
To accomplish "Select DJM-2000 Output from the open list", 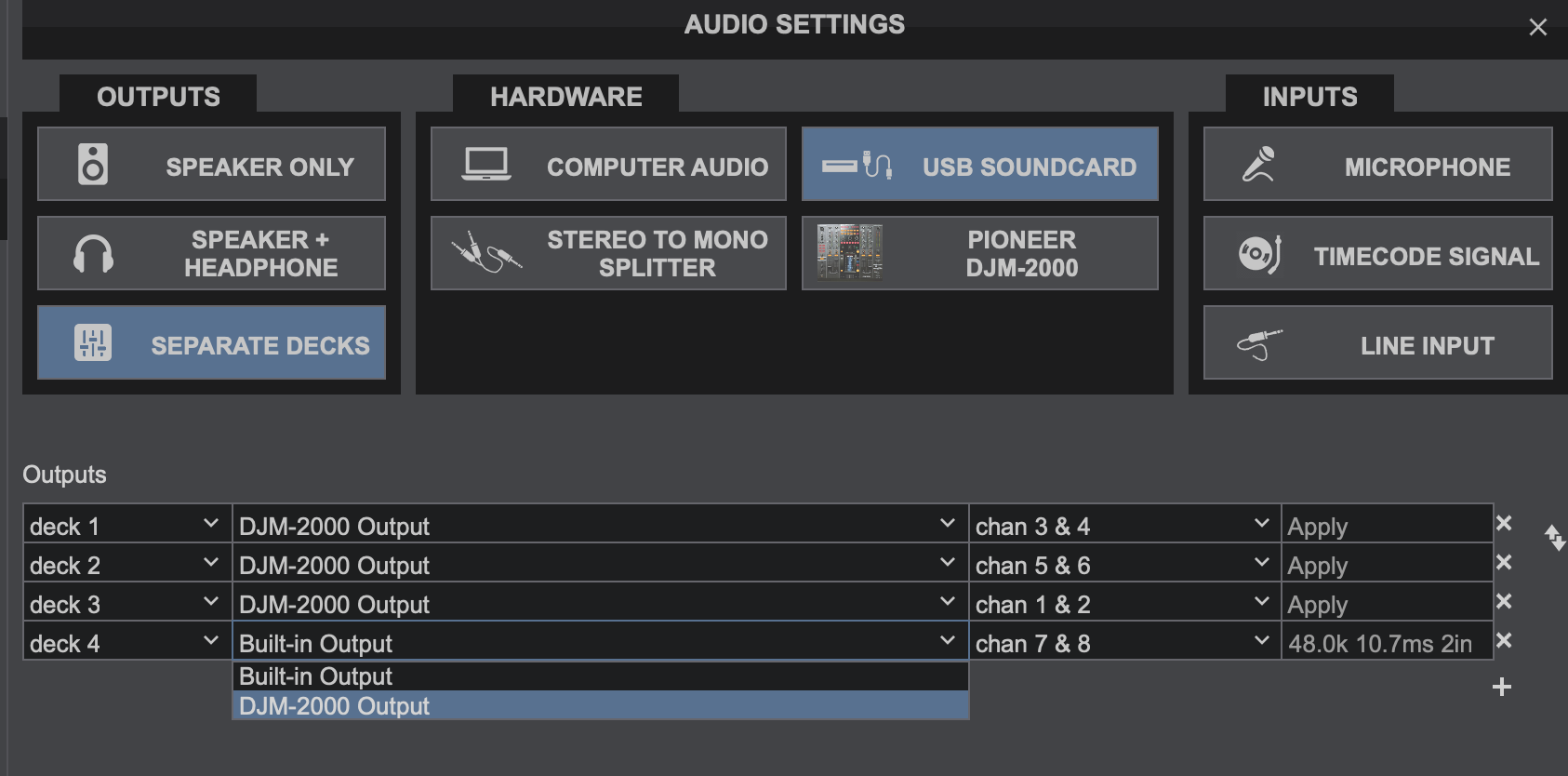I will coord(601,705).
